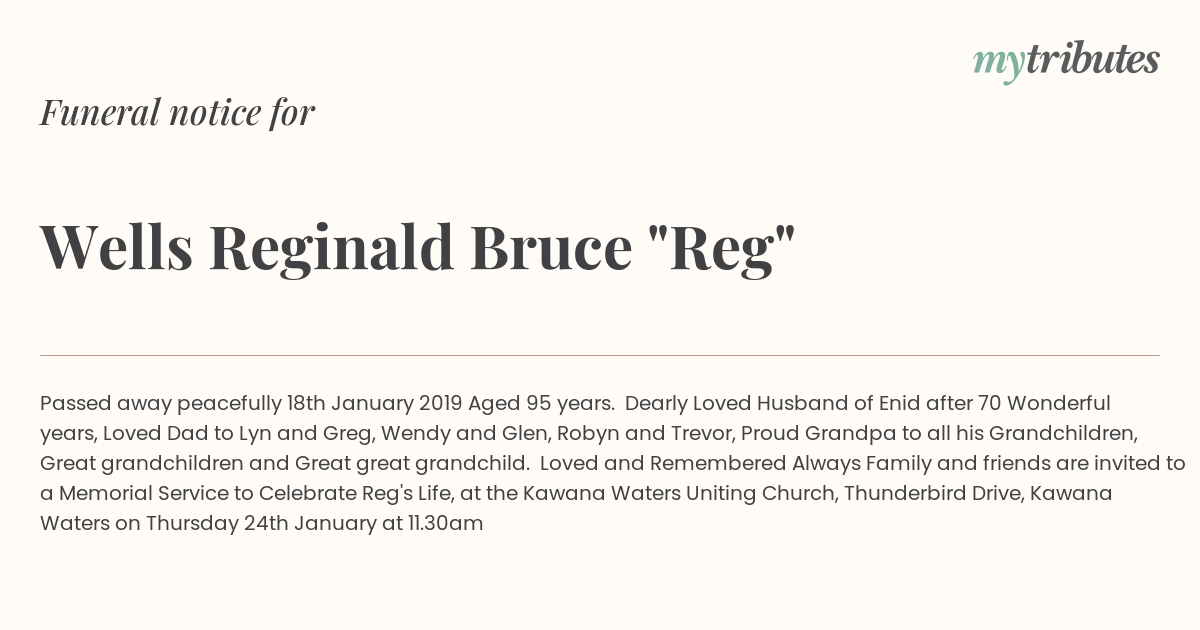Click the green "my" part of logo
This screenshot has width=1200, height=630.
click(x=999, y=64)
